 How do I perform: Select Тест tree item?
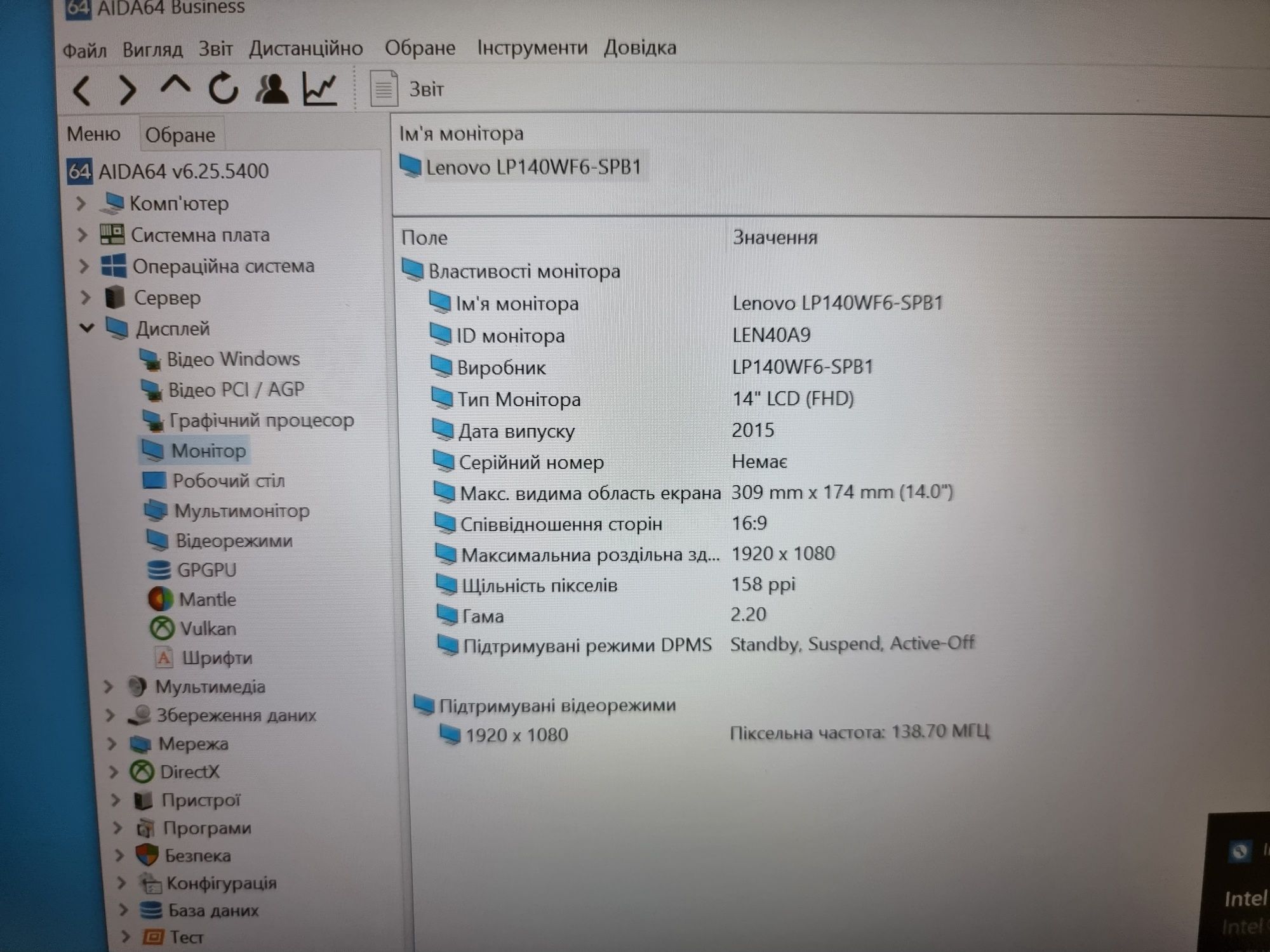tap(173, 937)
